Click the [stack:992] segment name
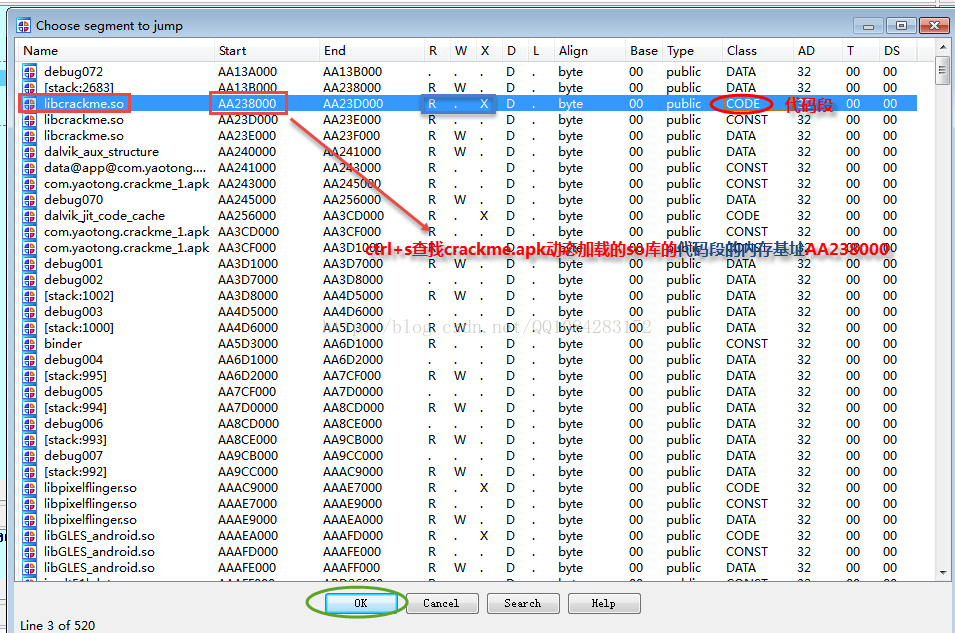The width and height of the screenshot is (955, 633). 75,472
